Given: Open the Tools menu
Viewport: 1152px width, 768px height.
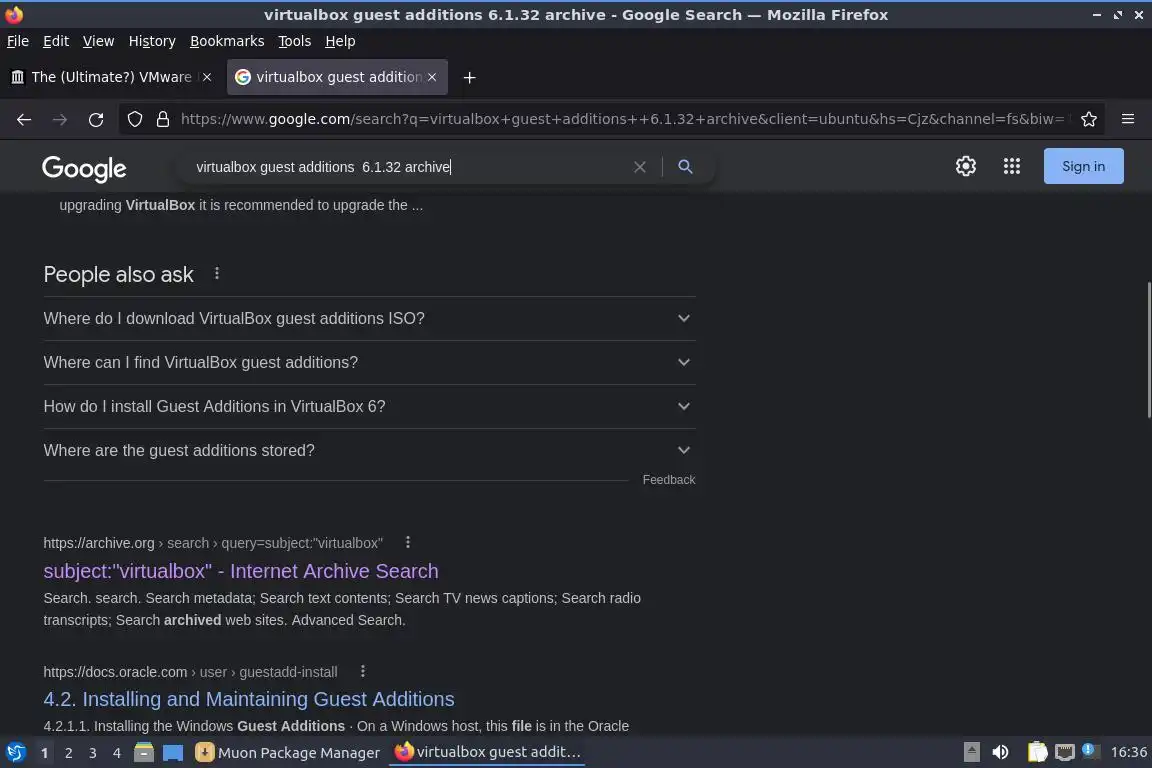Looking at the screenshot, I should tap(295, 41).
